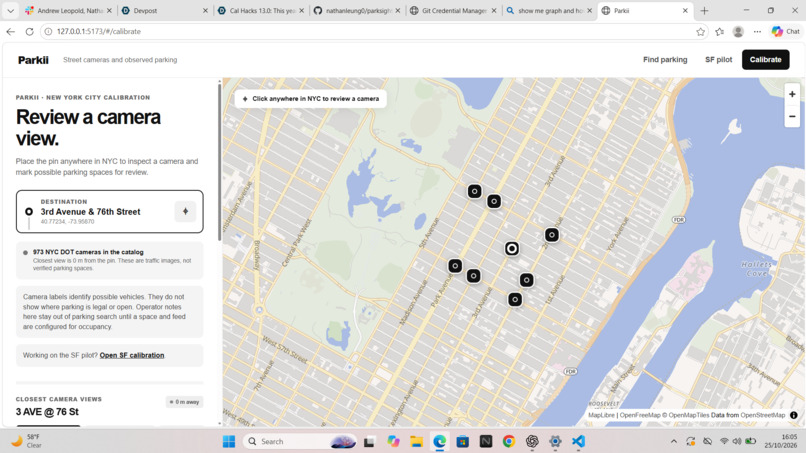Image resolution: width=806 pixels, height=453 pixels.
Task: Open browser settings and more menu
Action: tap(757, 31)
